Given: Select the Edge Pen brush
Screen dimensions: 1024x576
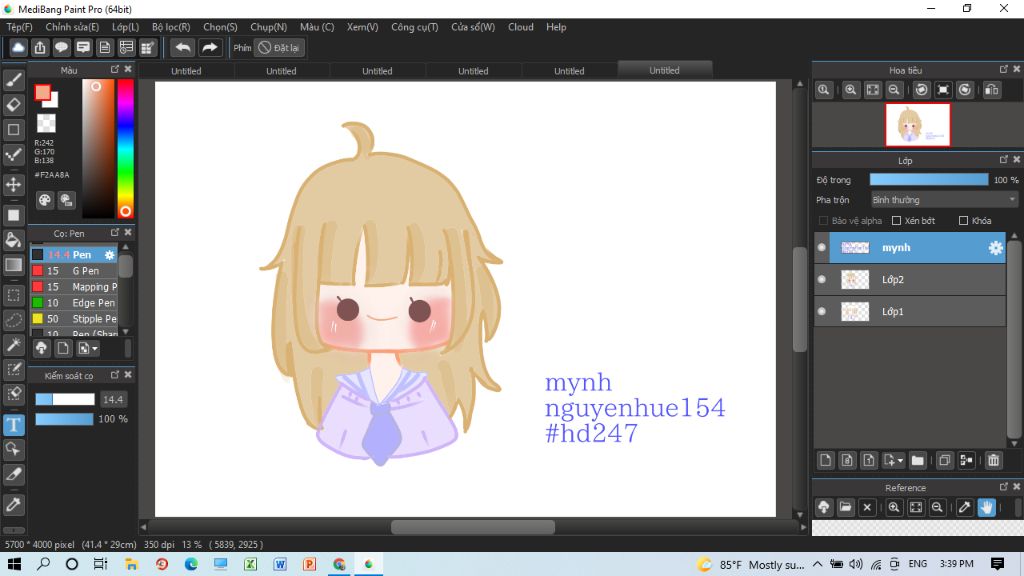Looking at the screenshot, I should tap(74, 302).
